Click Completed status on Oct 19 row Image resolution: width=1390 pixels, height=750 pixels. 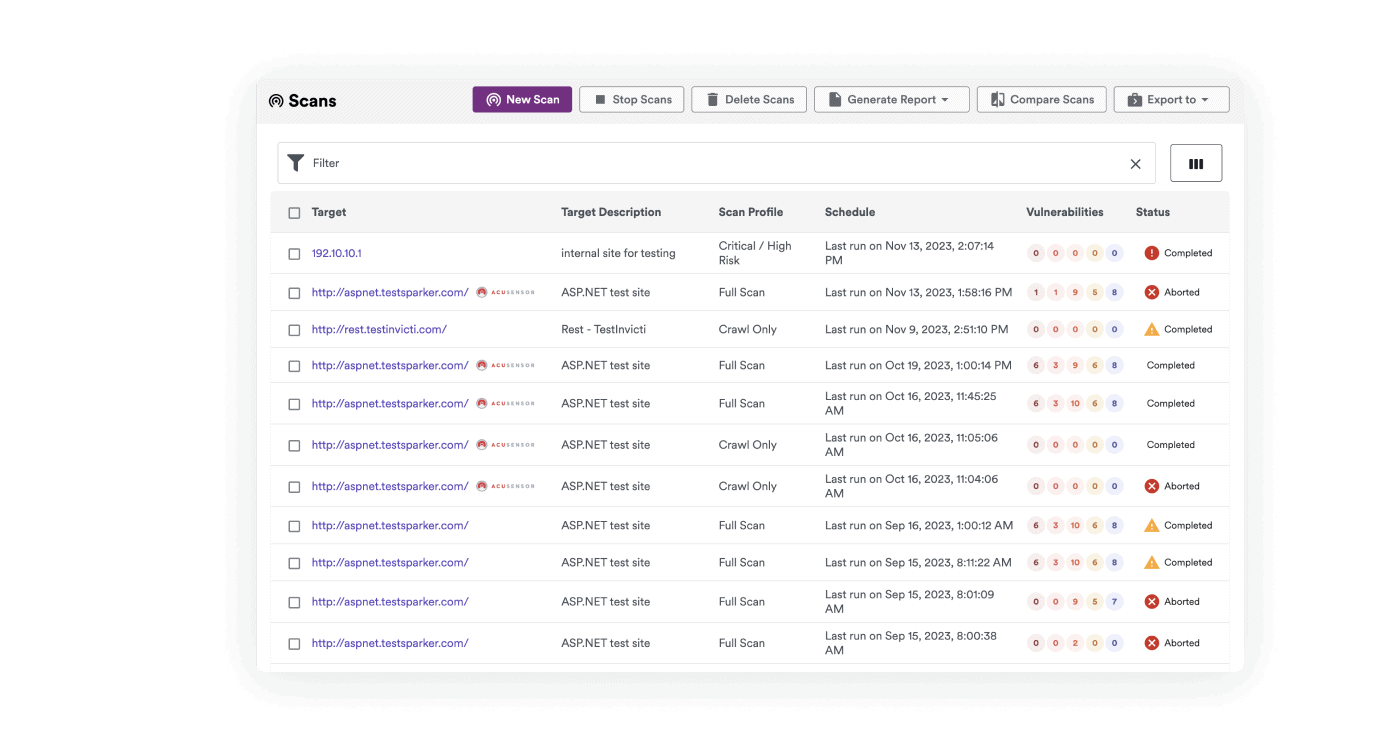[1171, 366]
